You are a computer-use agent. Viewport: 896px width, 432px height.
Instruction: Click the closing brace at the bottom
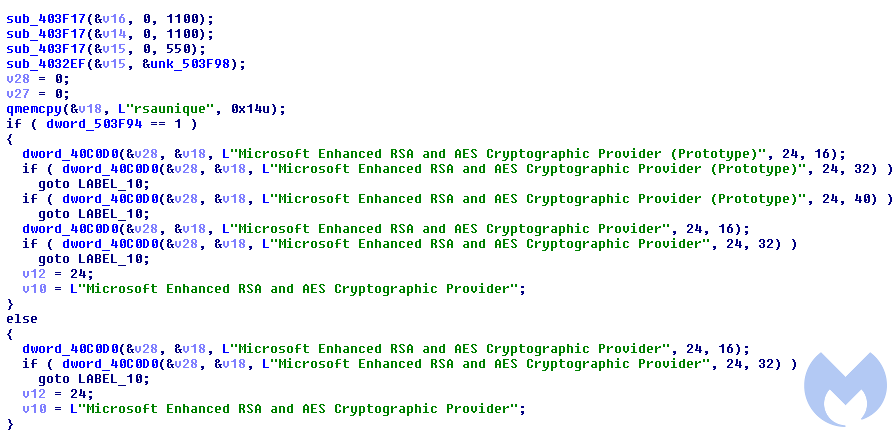(10, 423)
